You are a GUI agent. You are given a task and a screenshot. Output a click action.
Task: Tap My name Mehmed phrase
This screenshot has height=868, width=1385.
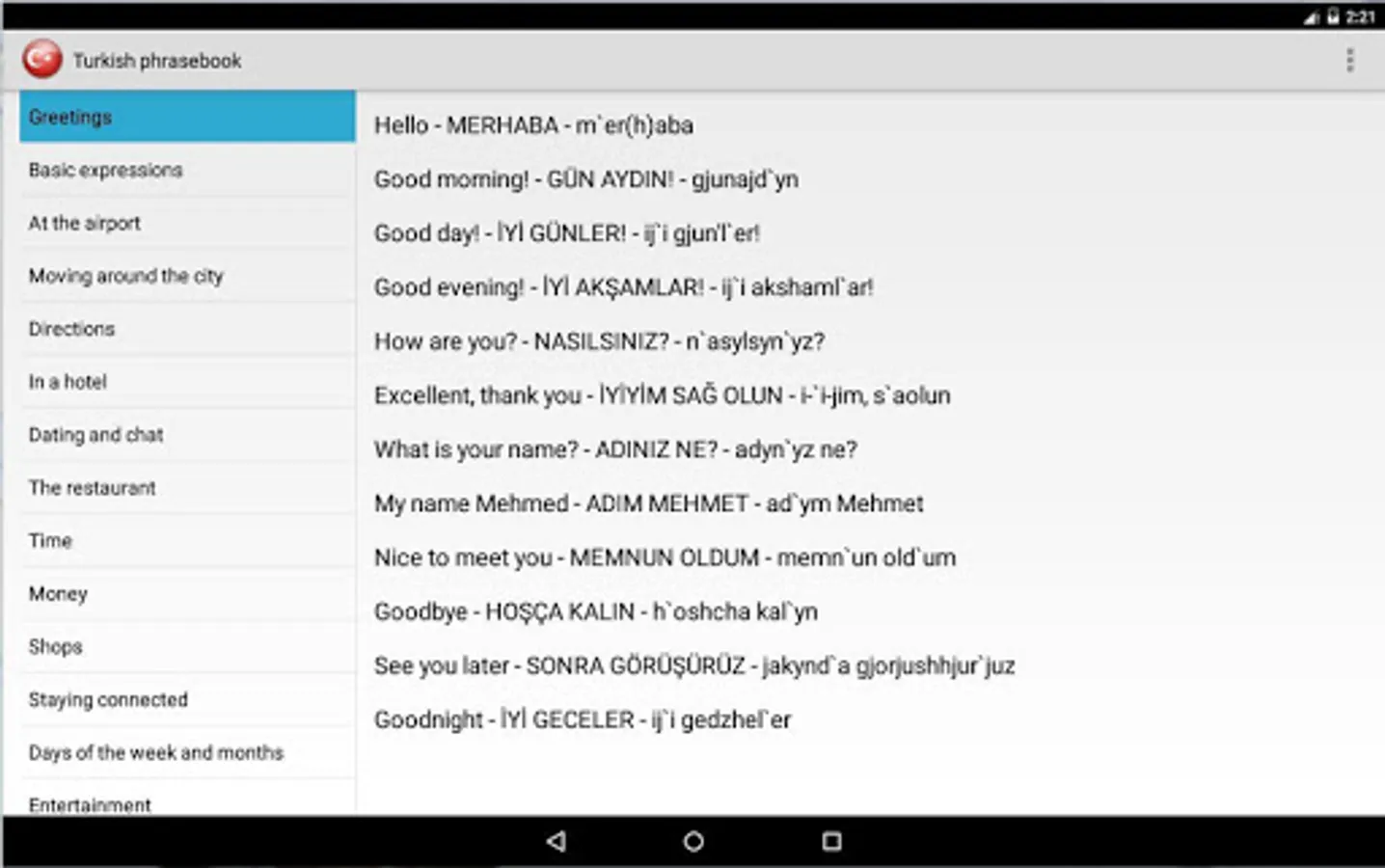649,503
